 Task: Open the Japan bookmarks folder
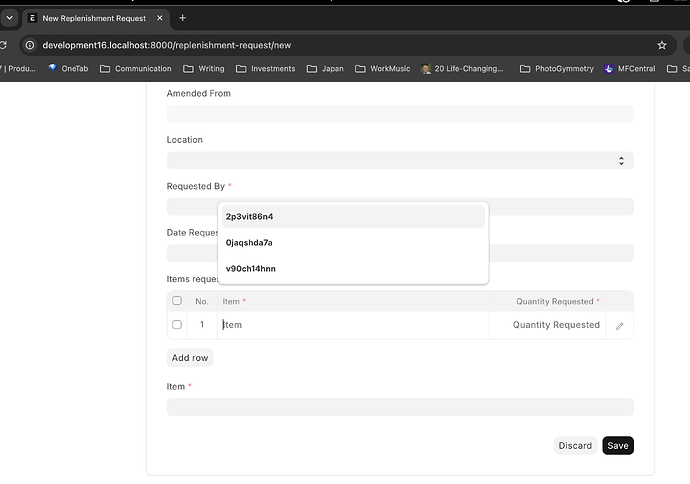(325, 69)
